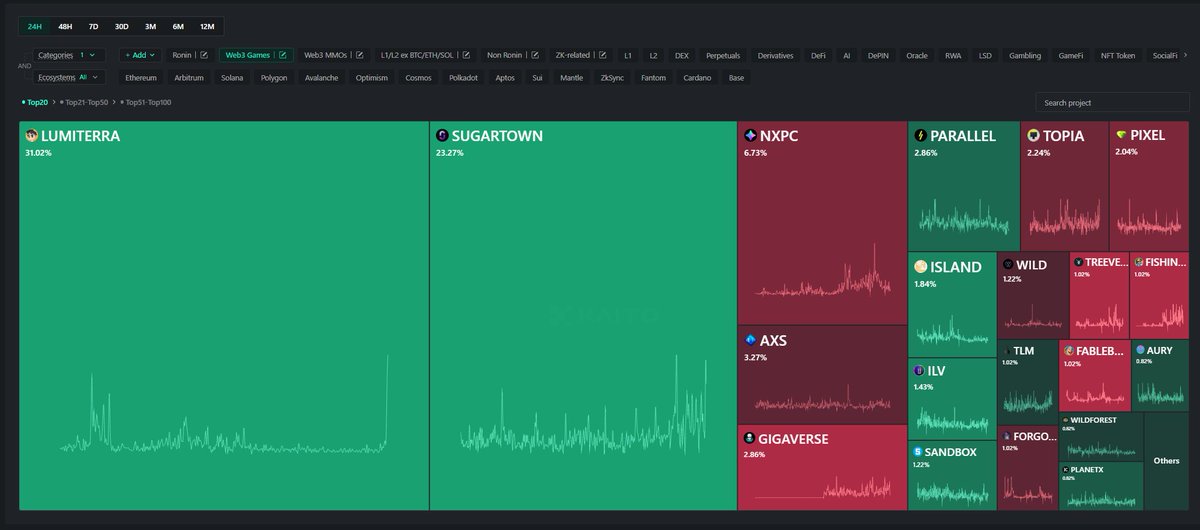Switch time range to 24H

pyautogui.click(x=35, y=26)
